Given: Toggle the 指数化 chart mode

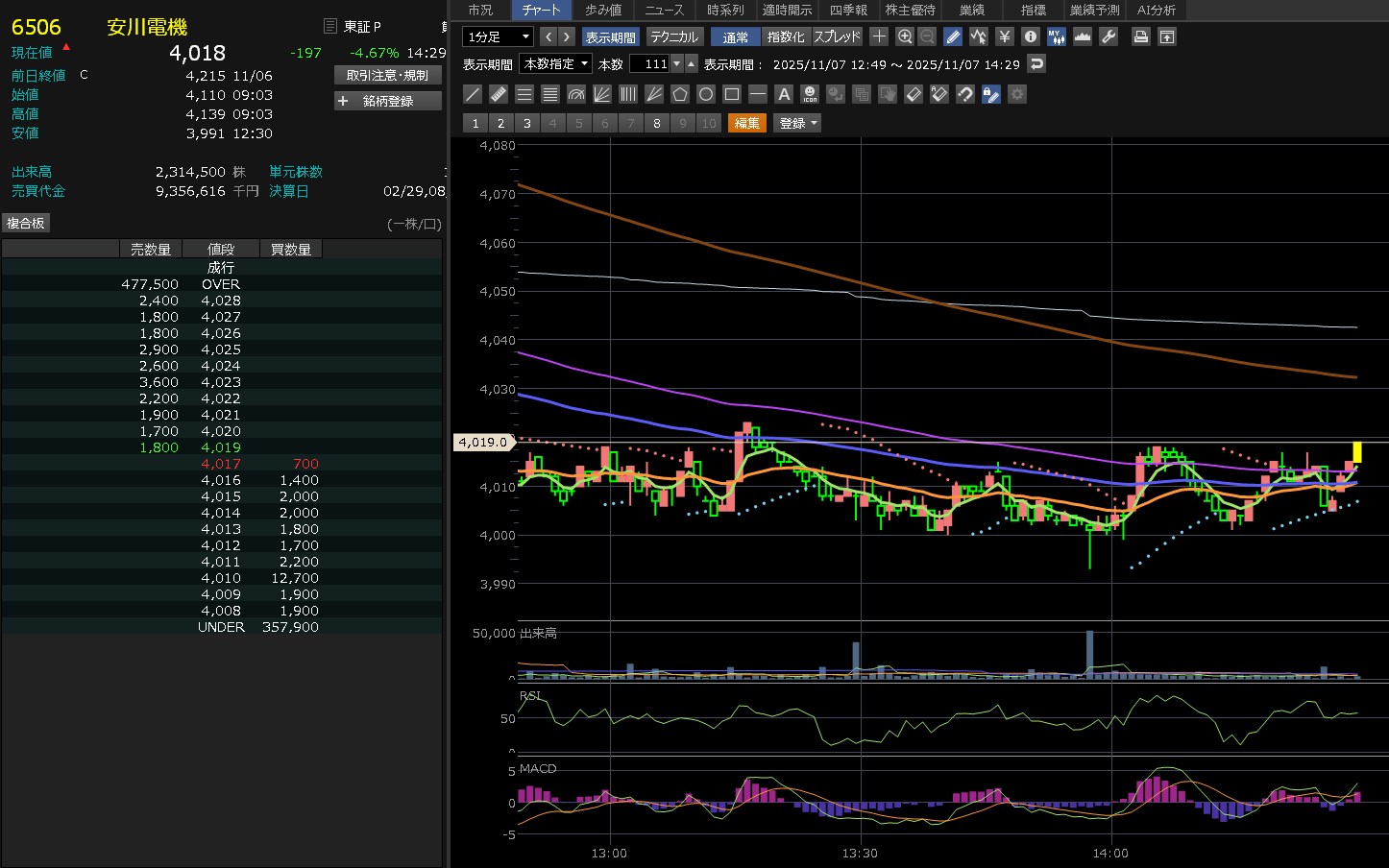Looking at the screenshot, I should click(786, 36).
